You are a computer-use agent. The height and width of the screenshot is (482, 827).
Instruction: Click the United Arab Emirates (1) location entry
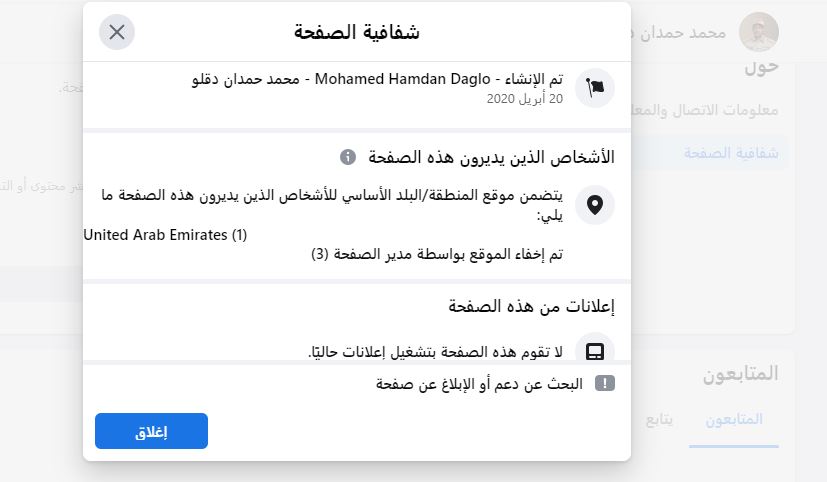[x=166, y=235]
